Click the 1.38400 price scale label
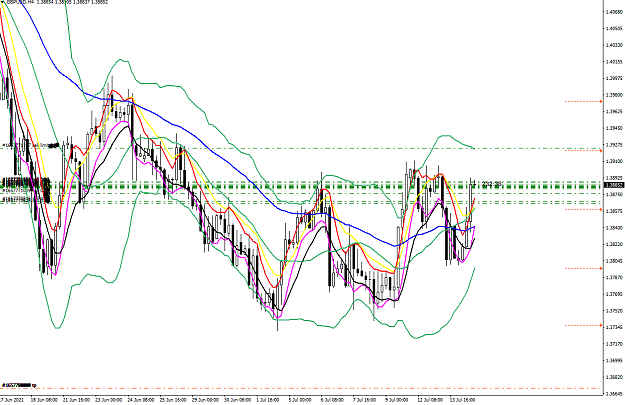Viewport: 625px width, 405px height. pos(614,228)
